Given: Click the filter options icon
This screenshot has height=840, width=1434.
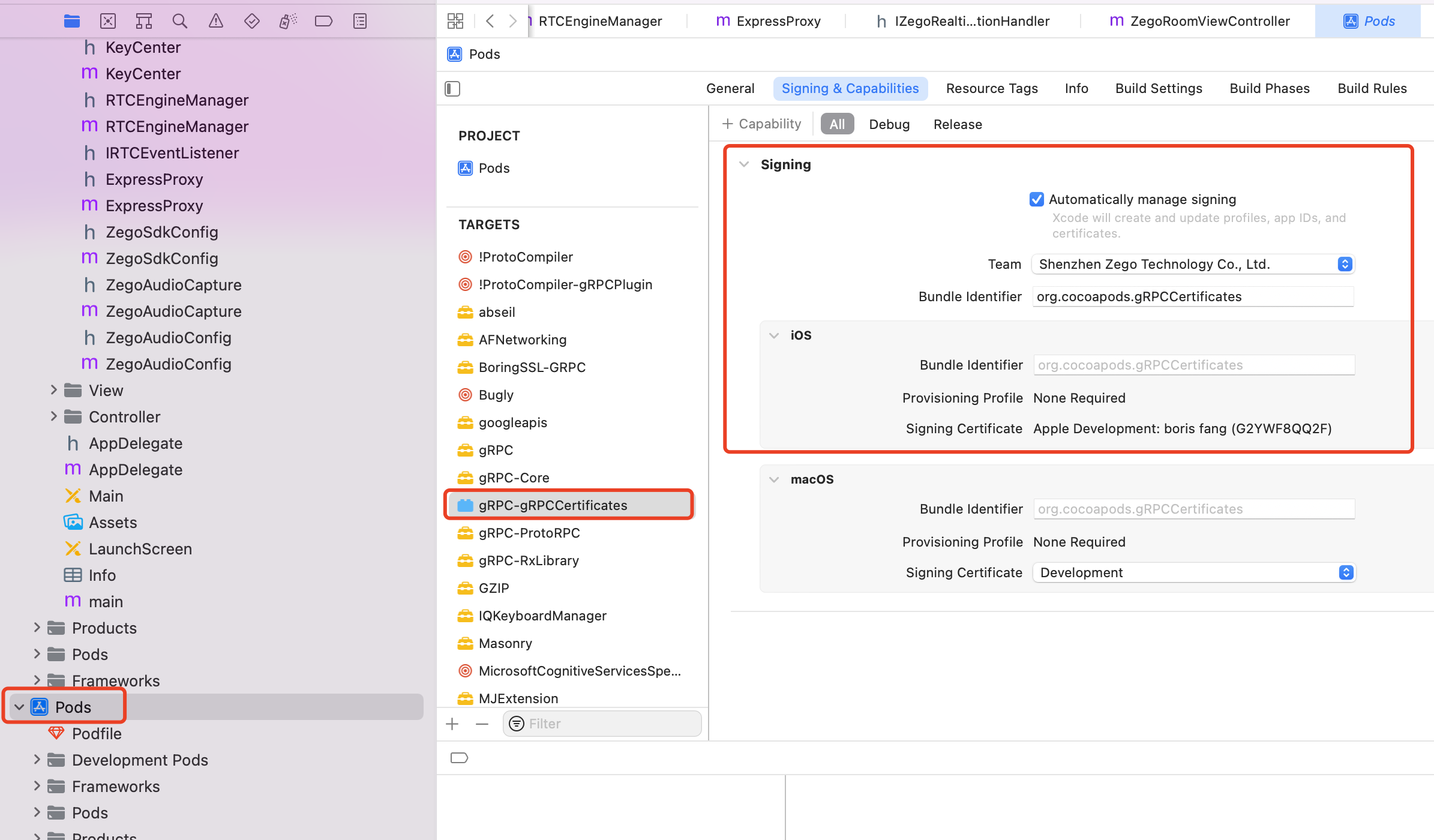Looking at the screenshot, I should point(517,724).
